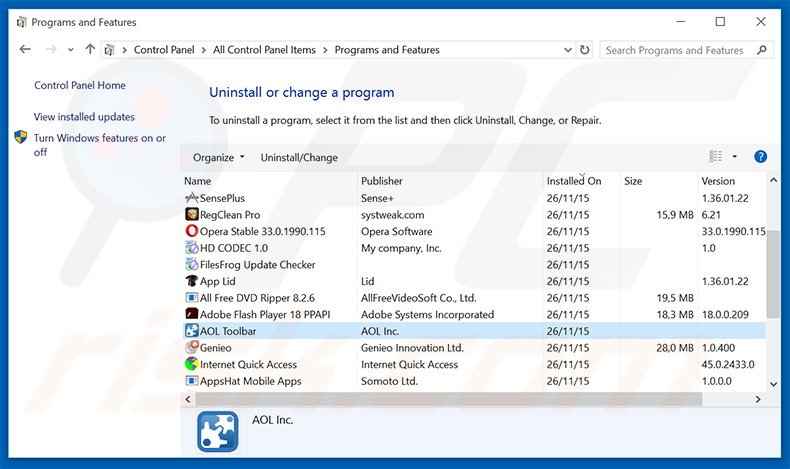Expand the address bar history dropdown
Viewport: 790px width, 469px height.
(568, 50)
